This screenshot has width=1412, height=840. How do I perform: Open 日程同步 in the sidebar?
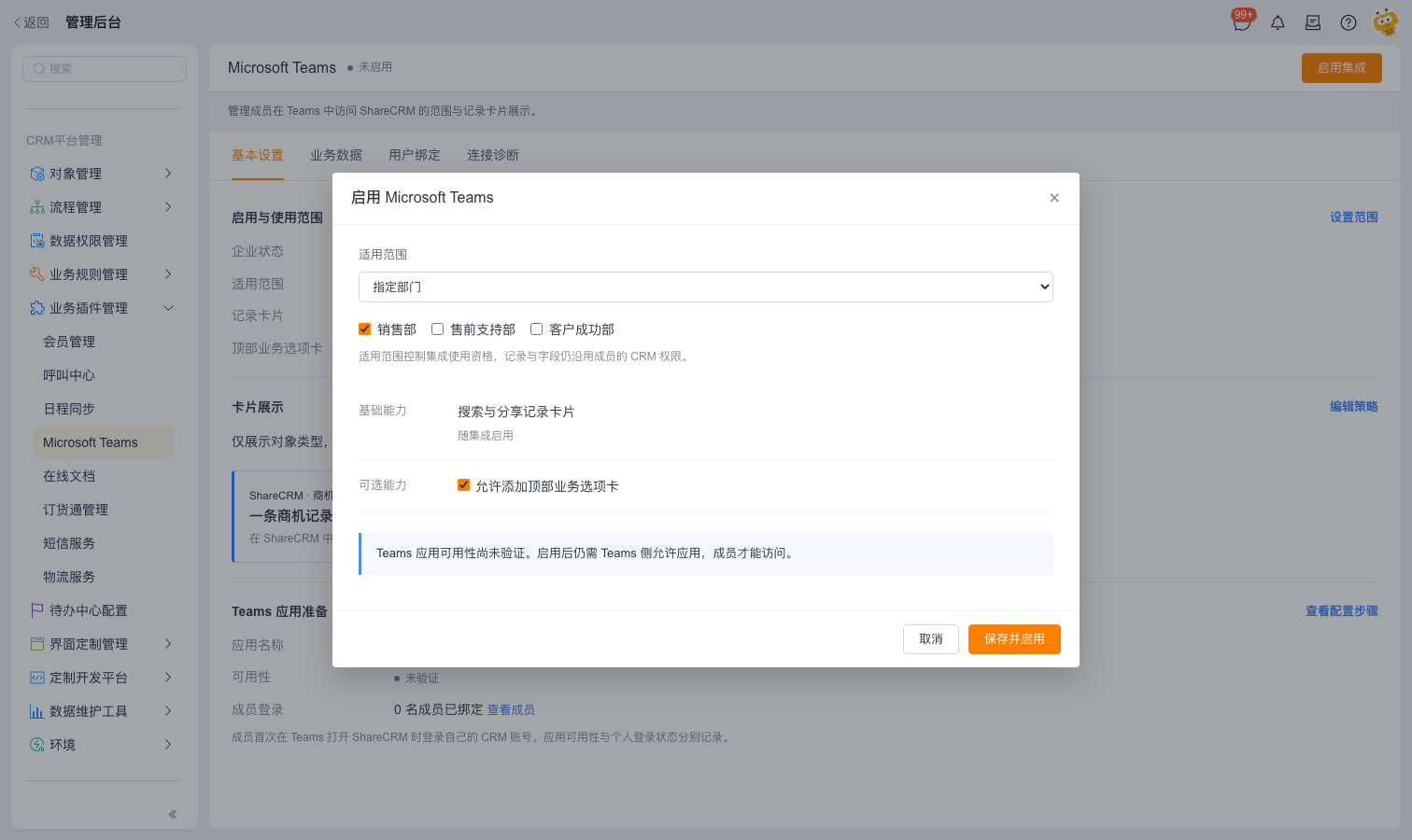[x=104, y=409]
